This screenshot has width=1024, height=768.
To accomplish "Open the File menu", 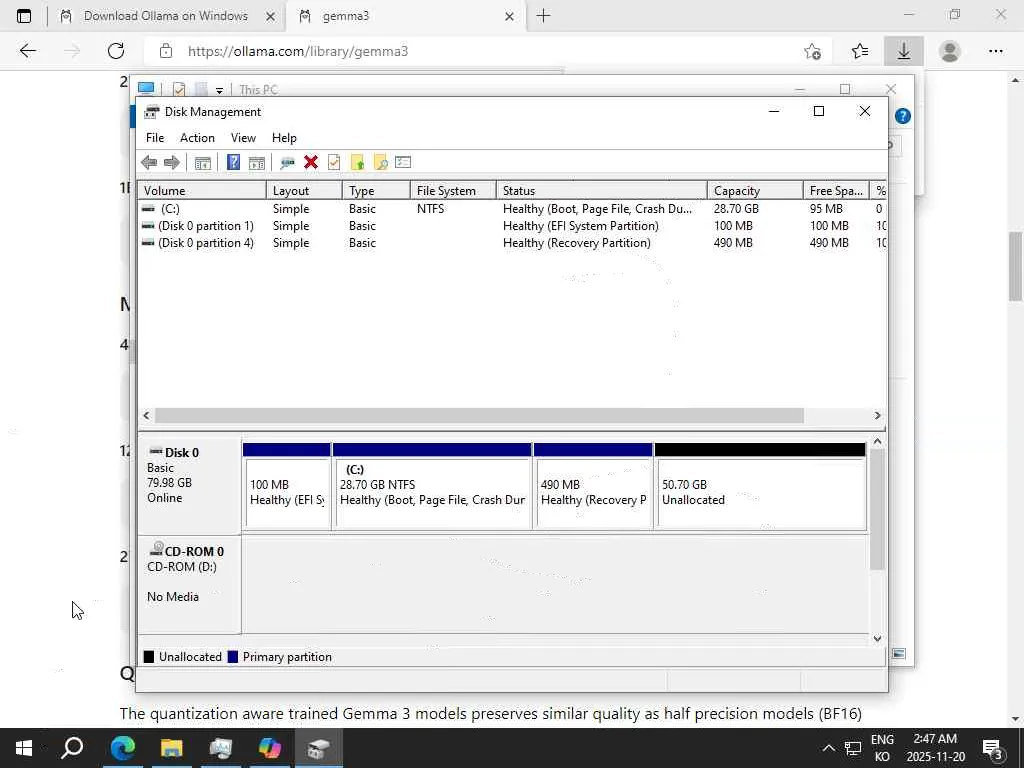I will pyautogui.click(x=155, y=138).
